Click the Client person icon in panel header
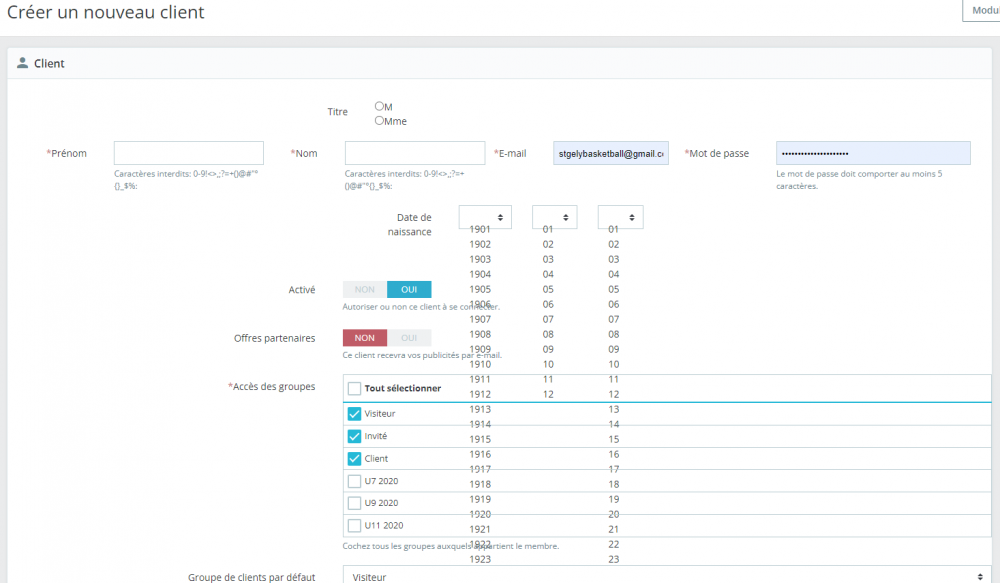 (23, 63)
